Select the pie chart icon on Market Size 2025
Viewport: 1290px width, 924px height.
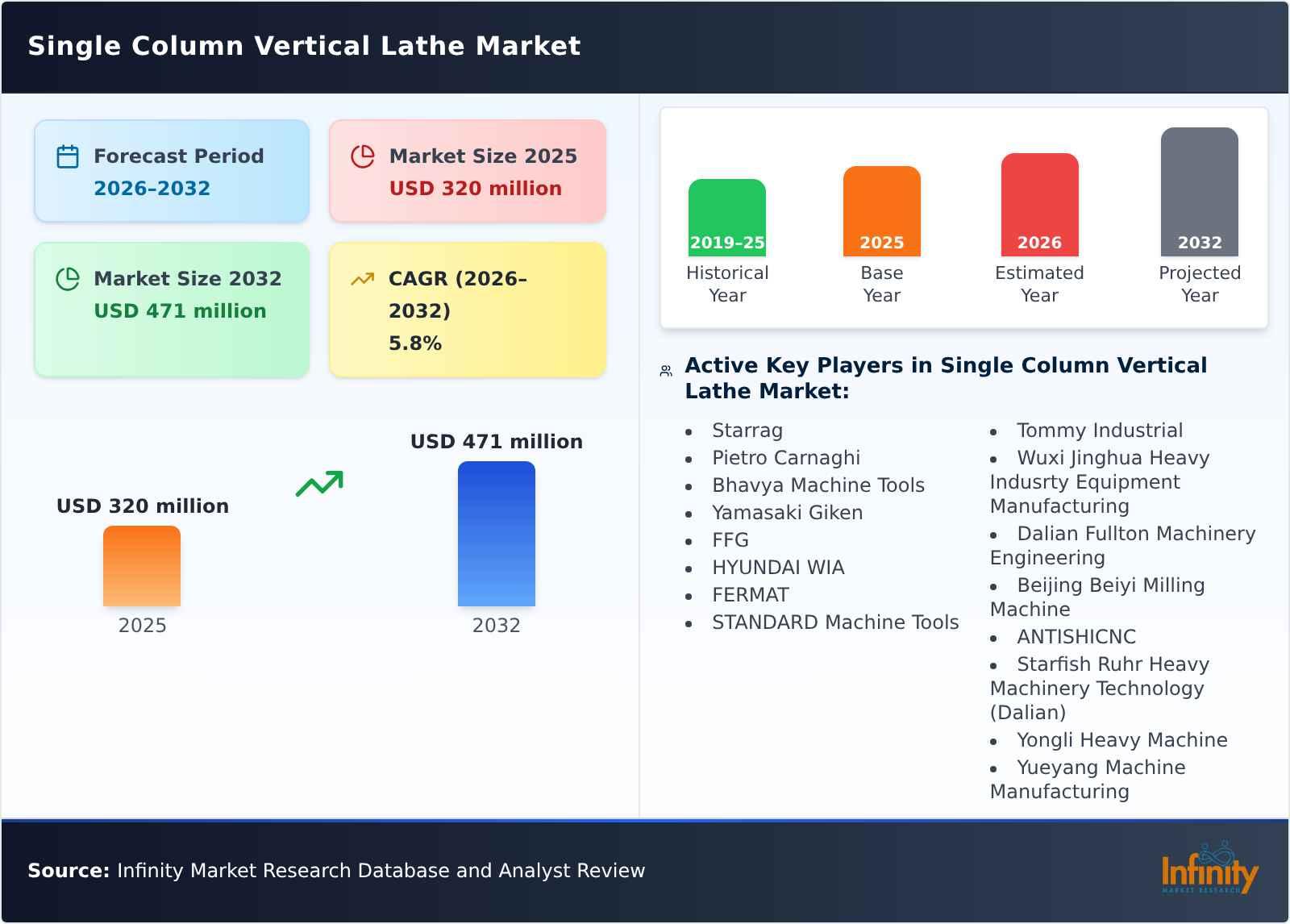363,156
